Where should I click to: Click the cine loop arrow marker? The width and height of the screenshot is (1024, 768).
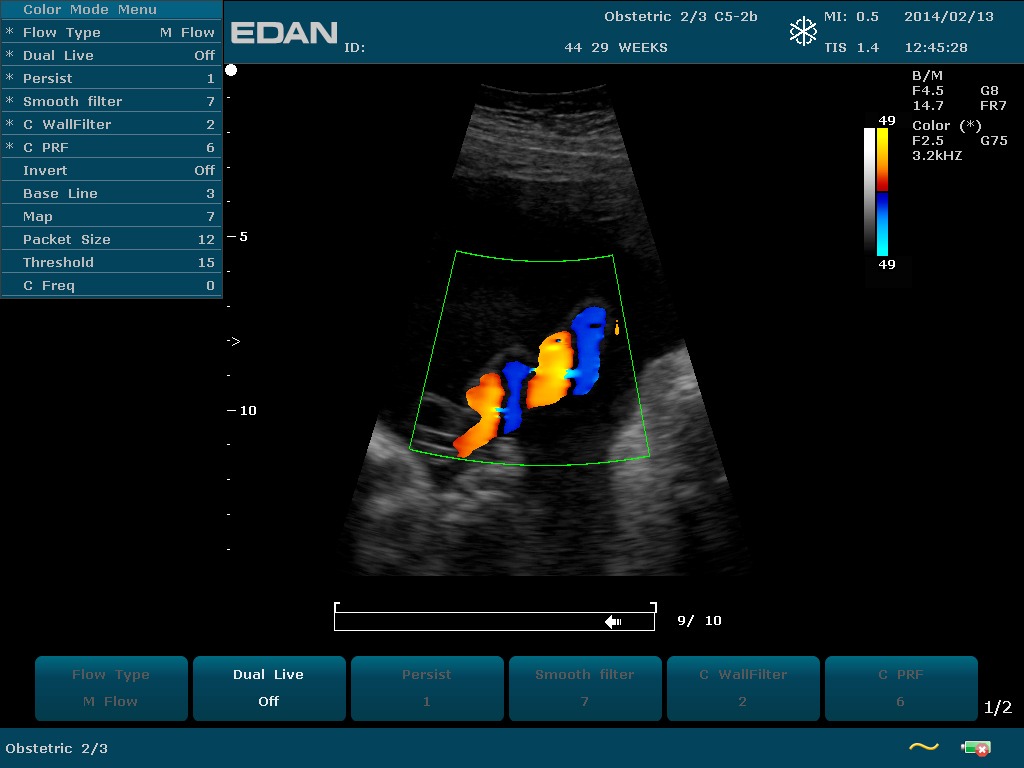coord(613,622)
